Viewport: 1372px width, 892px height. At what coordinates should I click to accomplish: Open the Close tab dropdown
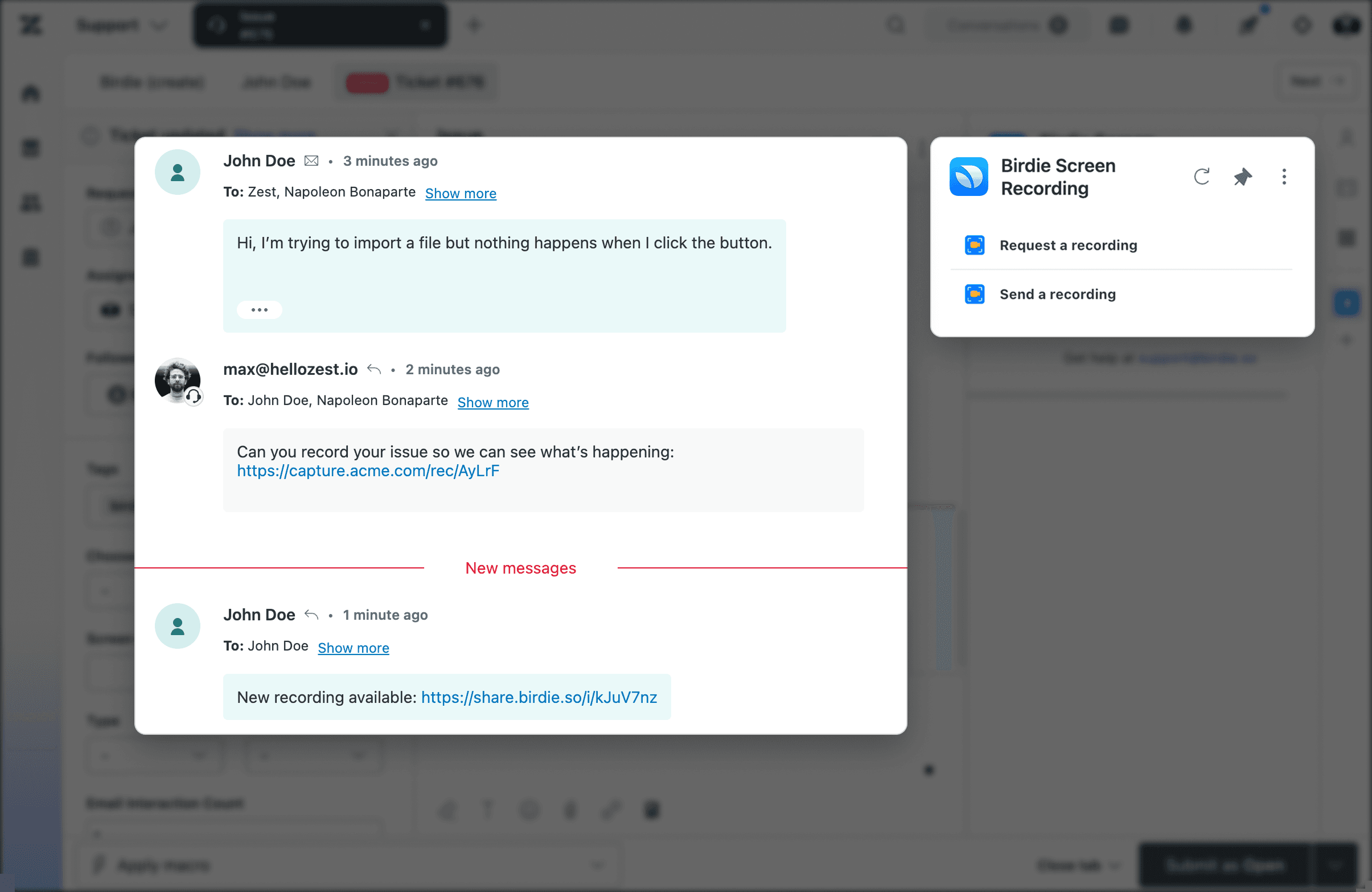tap(1078, 865)
